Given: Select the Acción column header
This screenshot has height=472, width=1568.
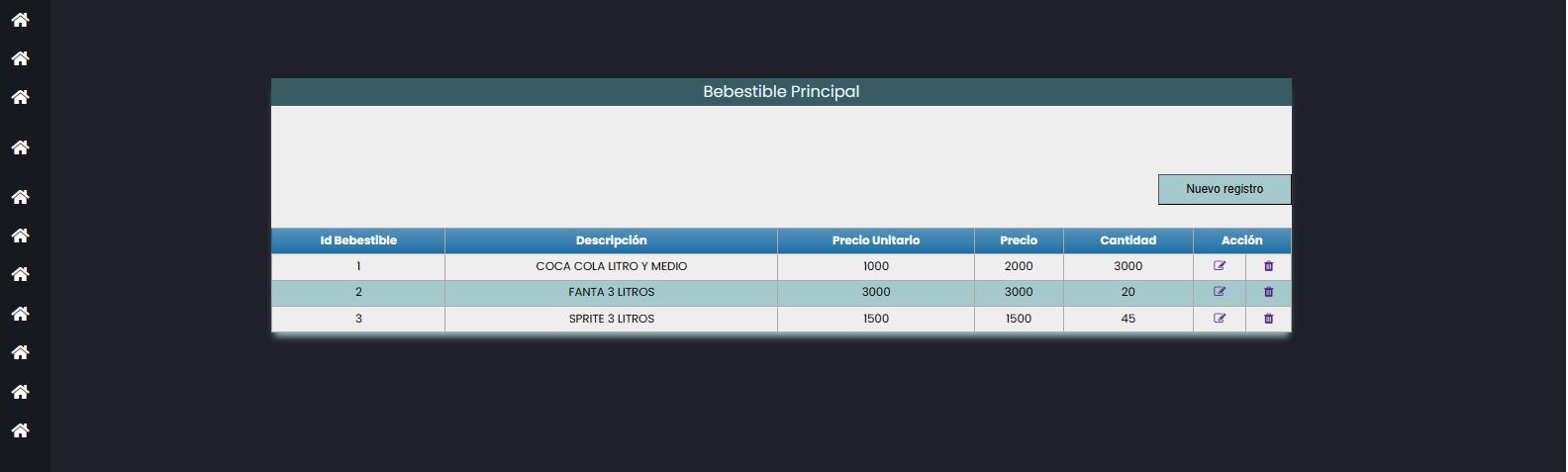Looking at the screenshot, I should 1242,240.
